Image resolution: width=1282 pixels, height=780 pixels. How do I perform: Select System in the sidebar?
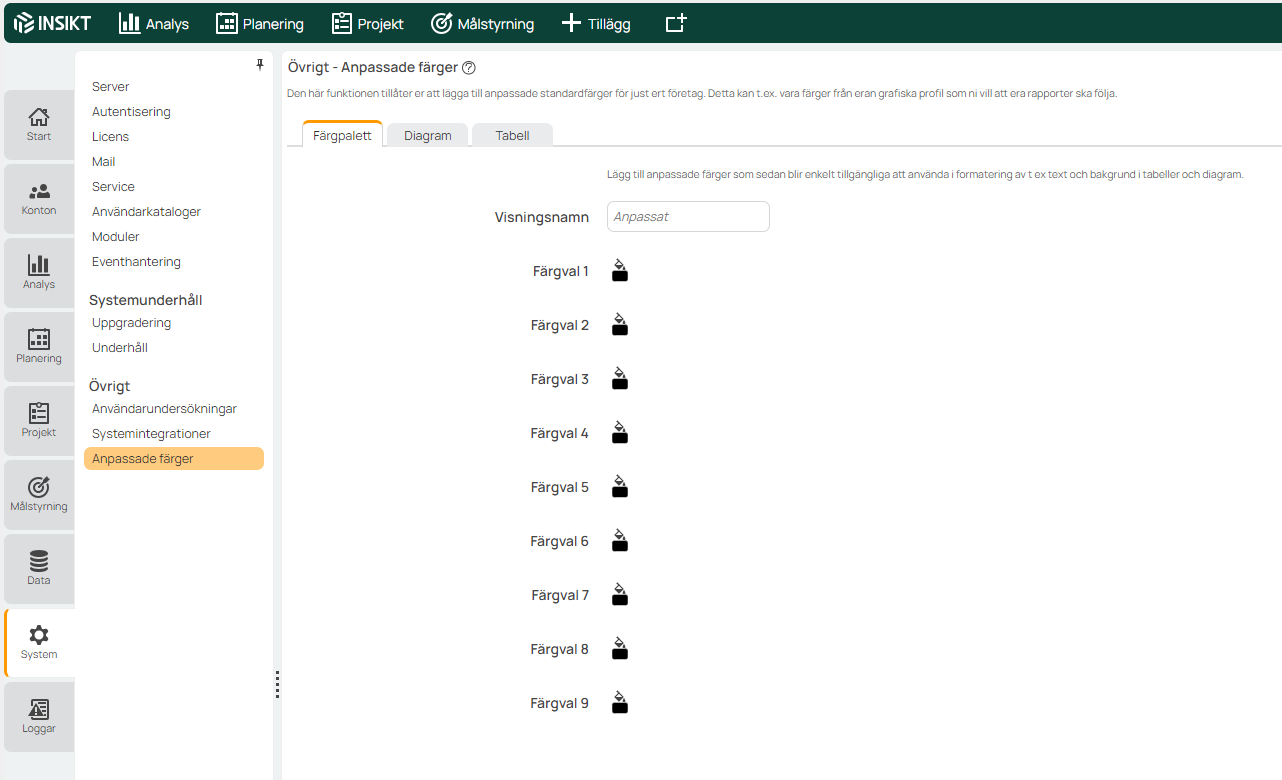(39, 642)
